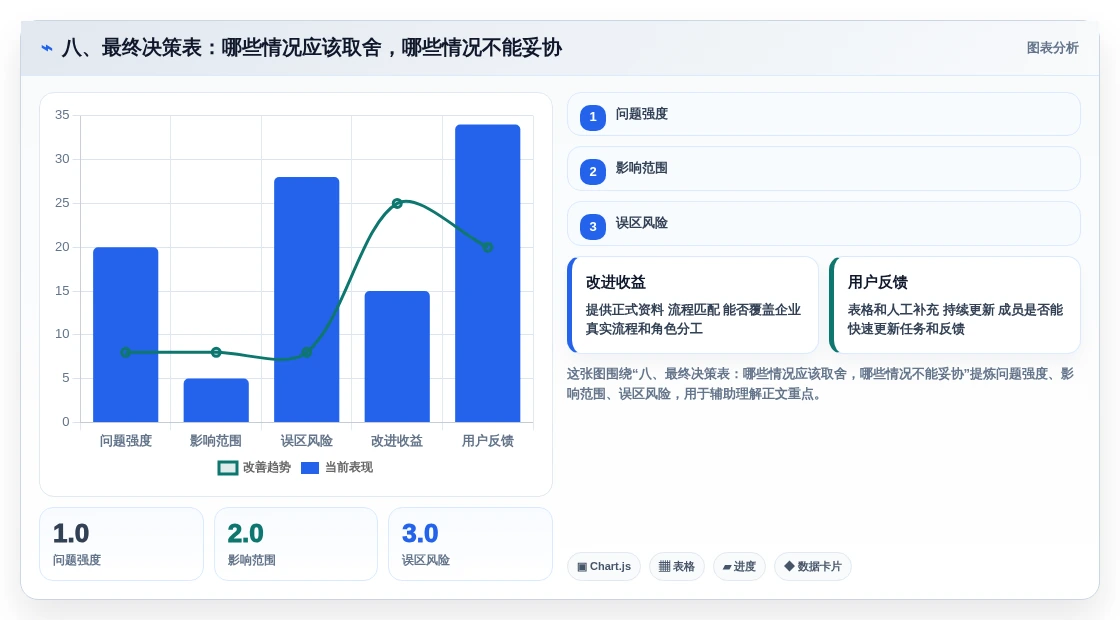Click the 误区风险 blue bar
The height and width of the screenshot is (620, 1120).
[x=306, y=299]
